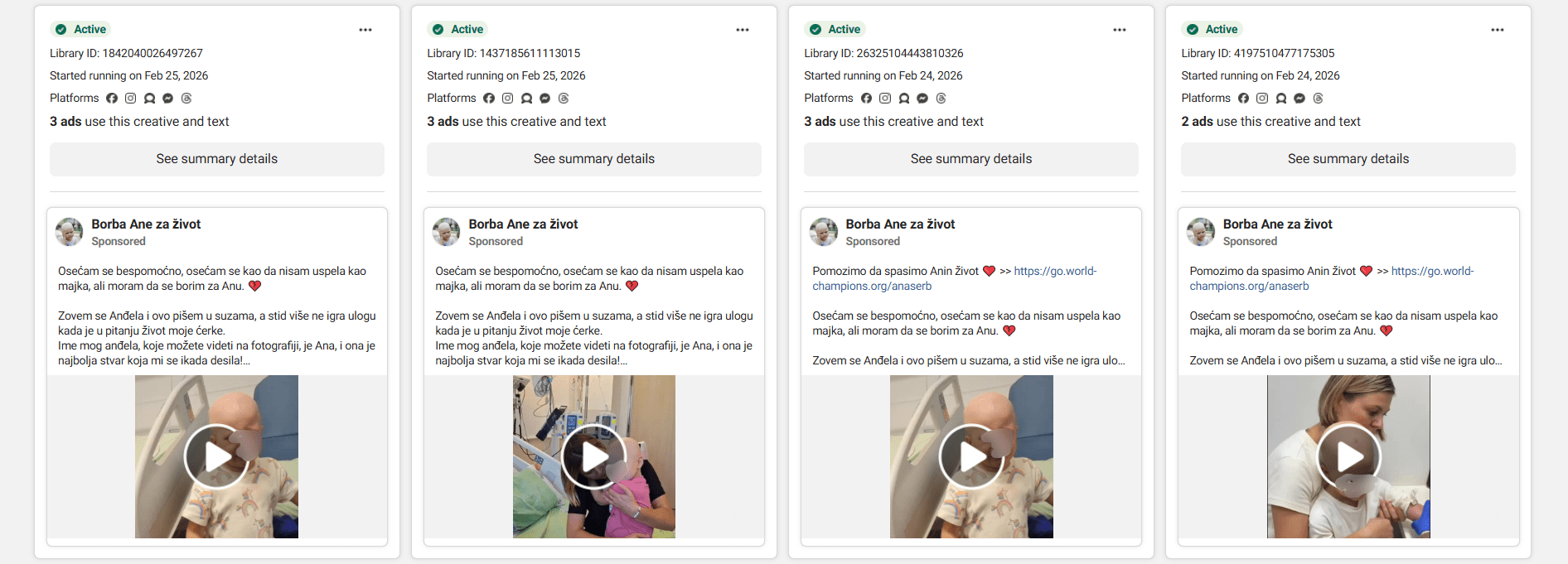
Task: Click the Facebook platform icon on first ad
Action: [x=112, y=99]
